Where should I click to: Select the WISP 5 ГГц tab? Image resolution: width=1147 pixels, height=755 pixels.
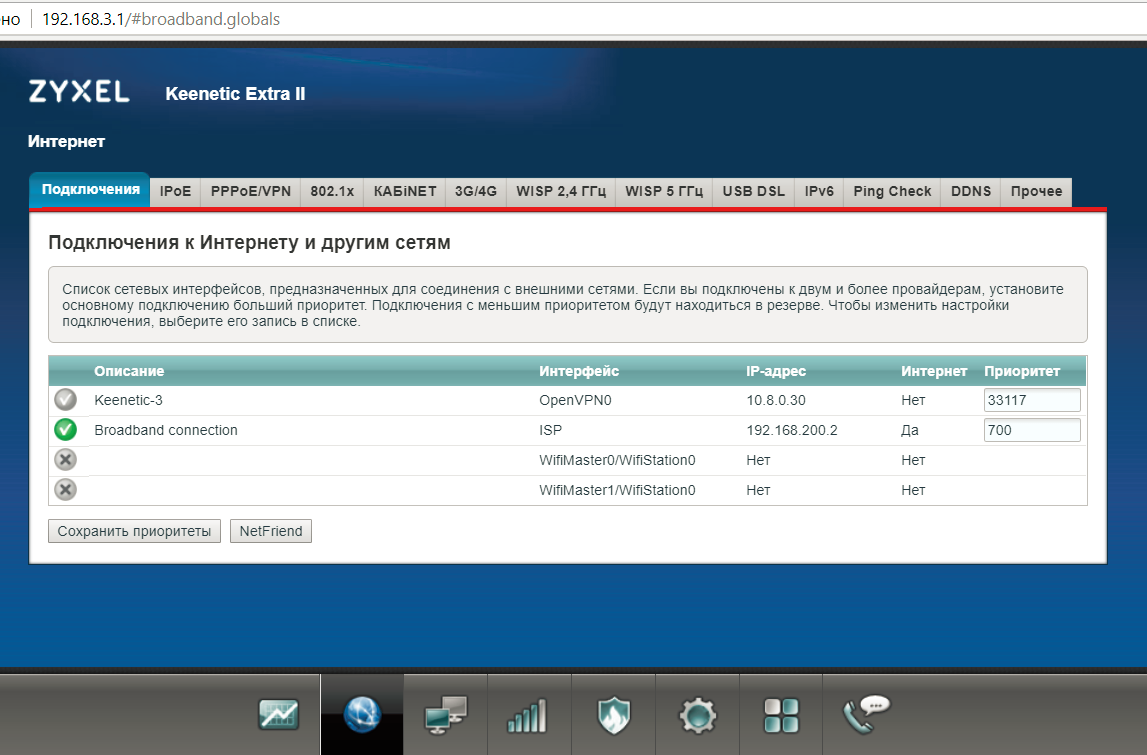click(664, 191)
